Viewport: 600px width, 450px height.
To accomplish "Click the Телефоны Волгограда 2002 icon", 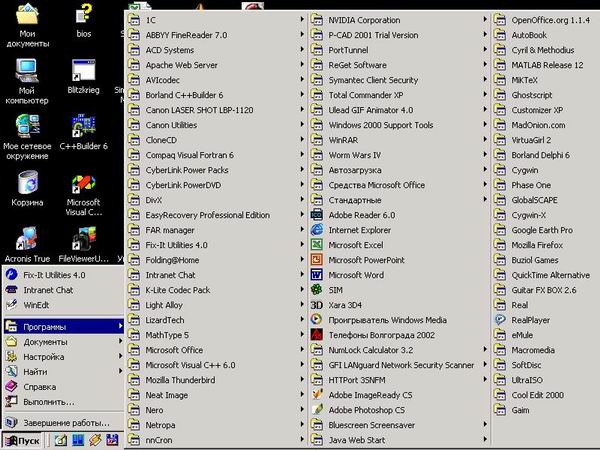I will [316, 335].
